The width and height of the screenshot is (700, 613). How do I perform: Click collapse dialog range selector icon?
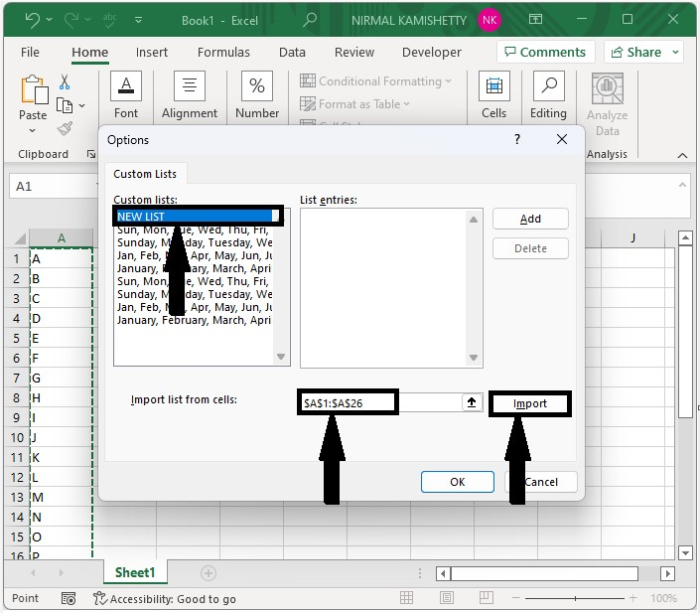pyautogui.click(x=471, y=403)
